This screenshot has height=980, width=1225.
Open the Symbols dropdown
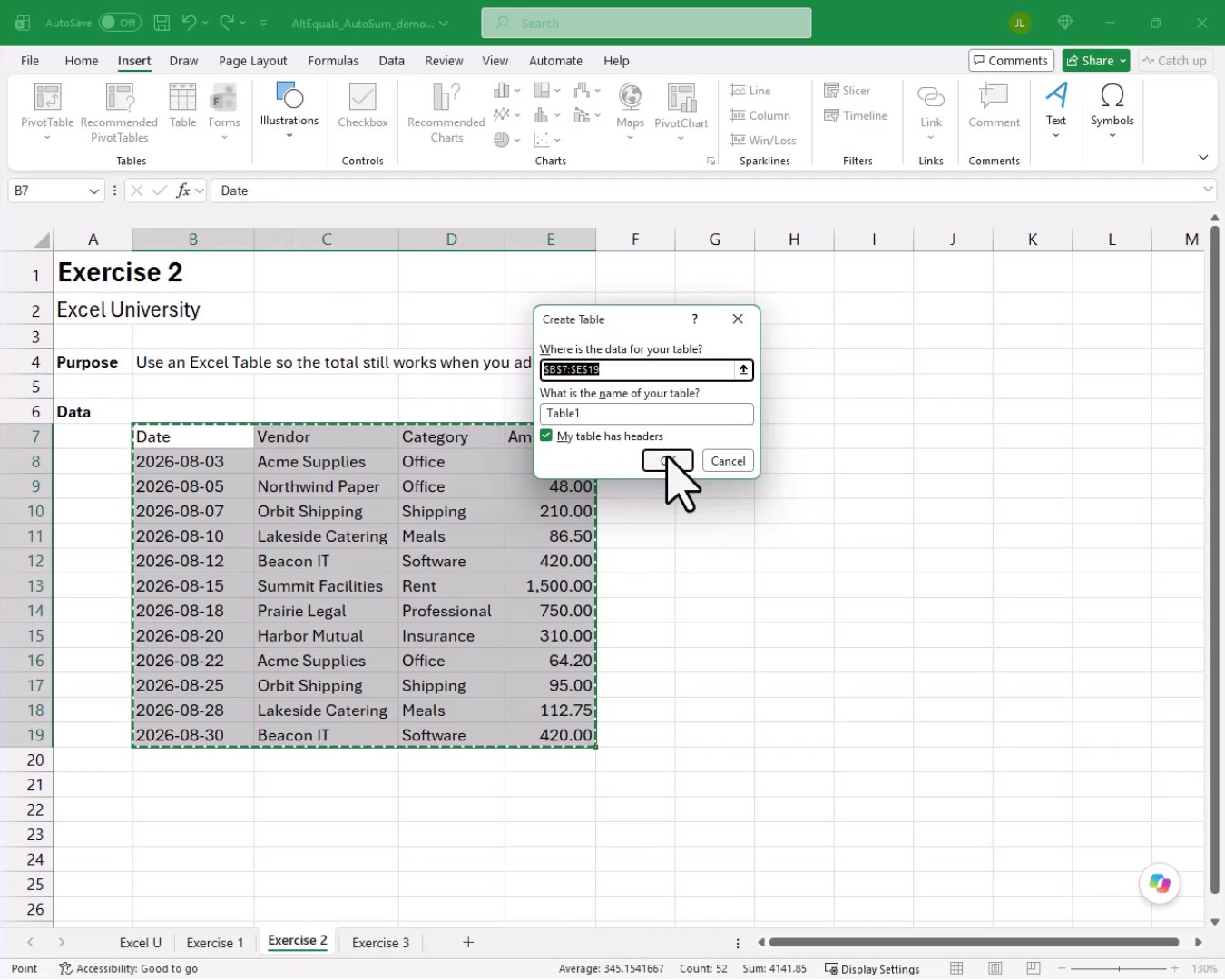click(1112, 136)
